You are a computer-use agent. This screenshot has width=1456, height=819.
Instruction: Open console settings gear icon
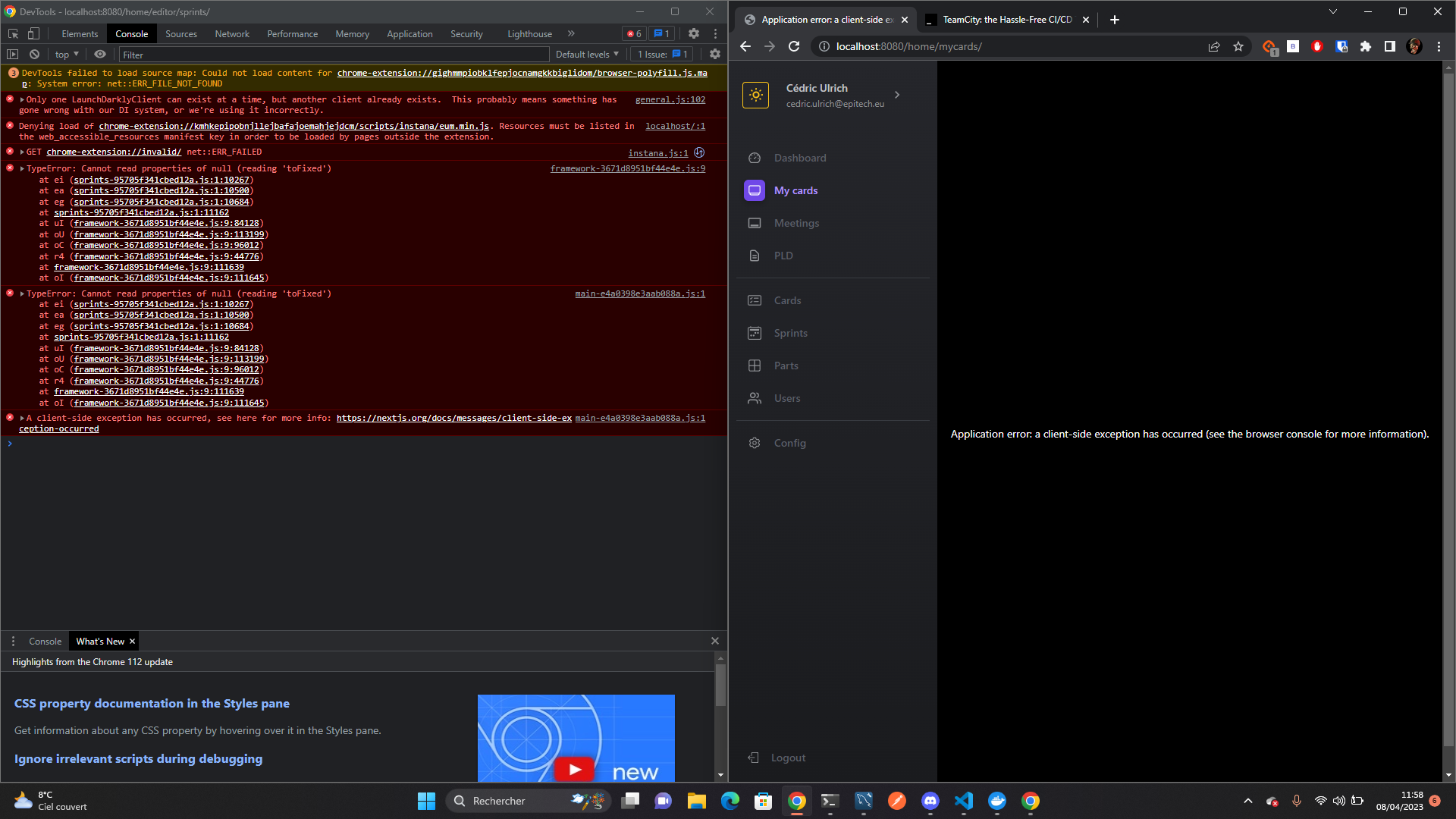714,54
